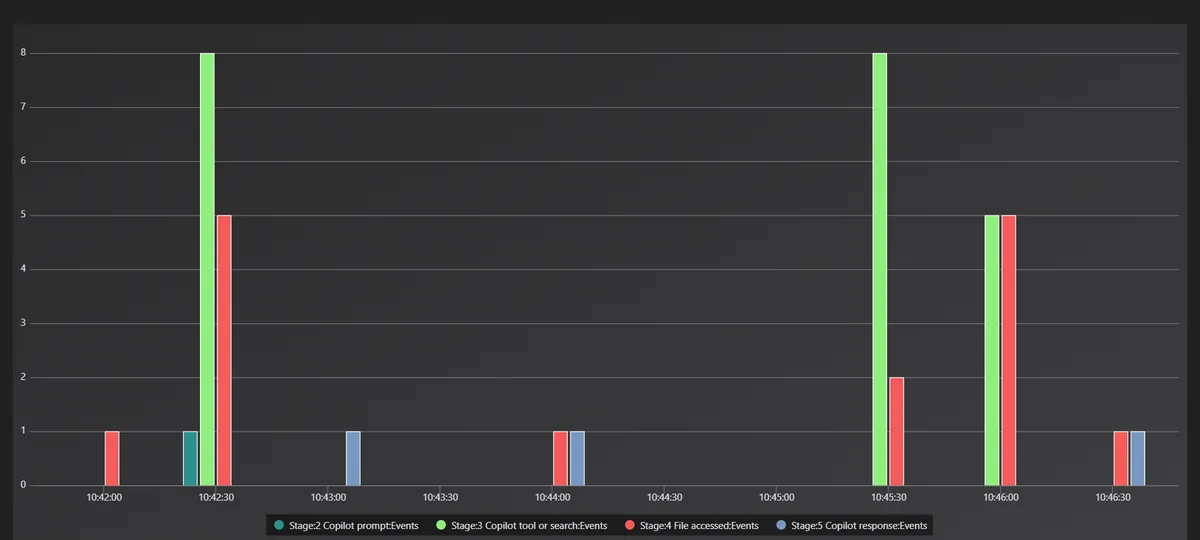
Task: Select the red 5-event bar near 10:42:30
Action: click(224, 350)
